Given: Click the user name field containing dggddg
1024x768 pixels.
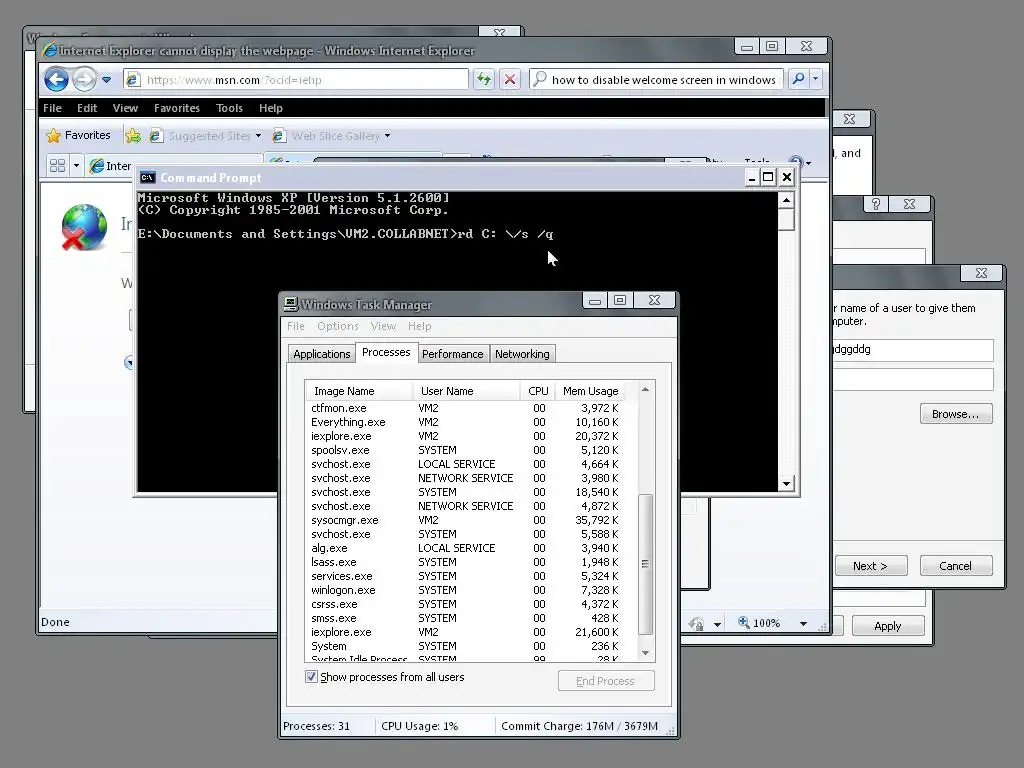Looking at the screenshot, I should (x=913, y=349).
